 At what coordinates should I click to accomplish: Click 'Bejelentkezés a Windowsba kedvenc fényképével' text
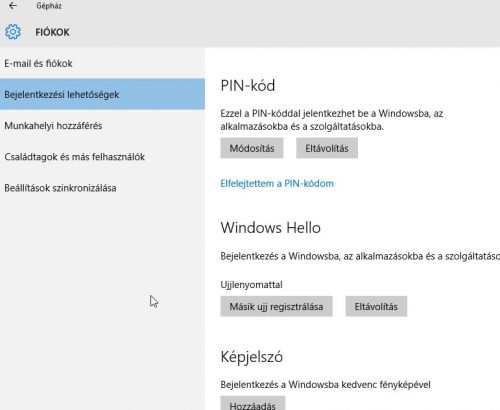coord(325,384)
